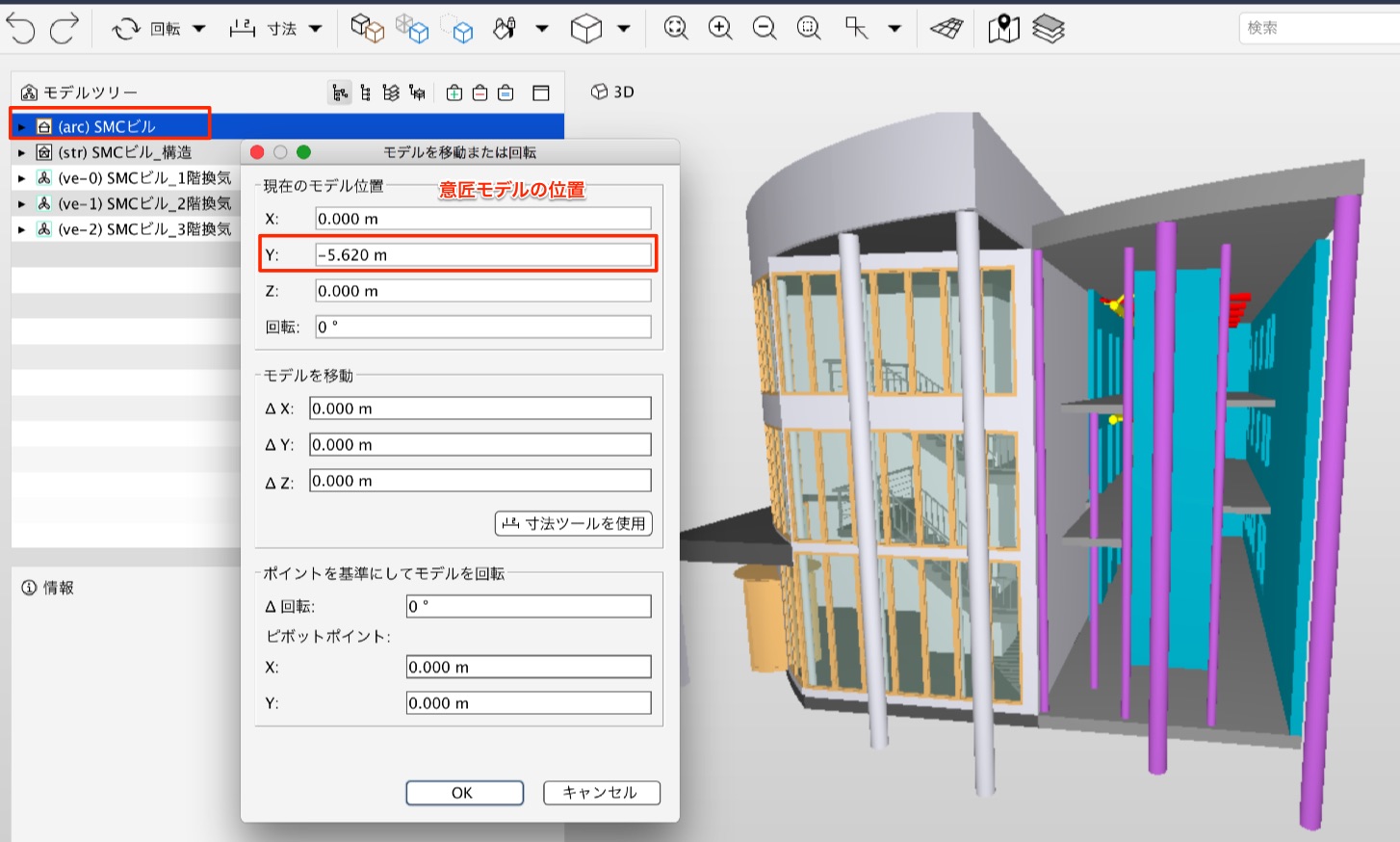
Task: Activate the 回転 rotate tool
Action: pos(145,29)
